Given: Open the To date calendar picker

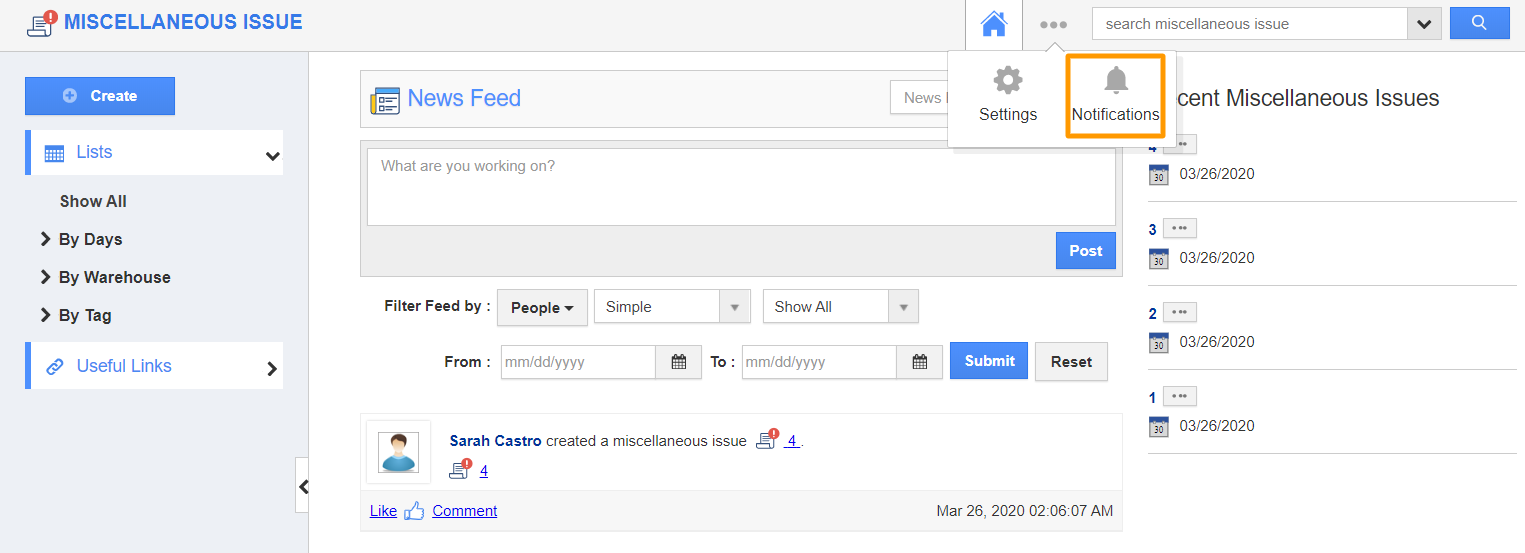Looking at the screenshot, I should [919, 362].
